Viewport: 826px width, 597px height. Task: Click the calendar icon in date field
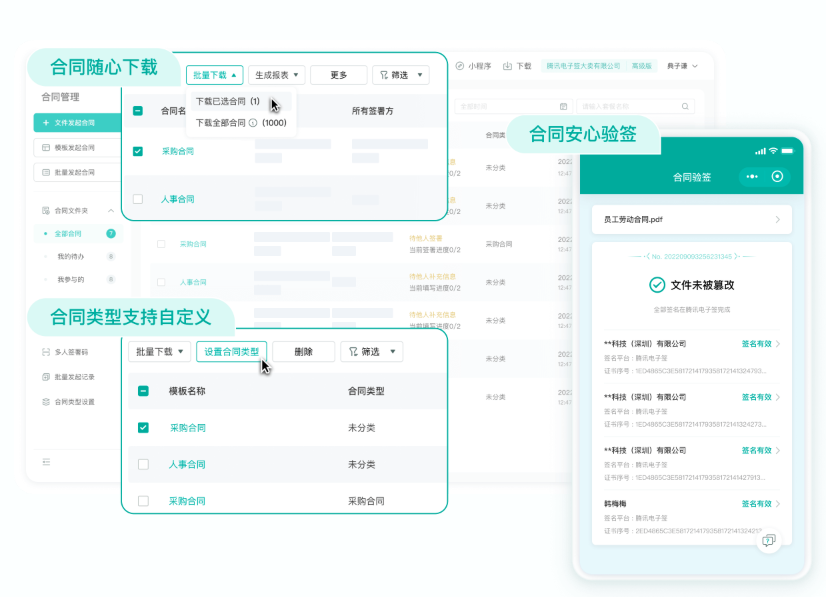[x=563, y=106]
